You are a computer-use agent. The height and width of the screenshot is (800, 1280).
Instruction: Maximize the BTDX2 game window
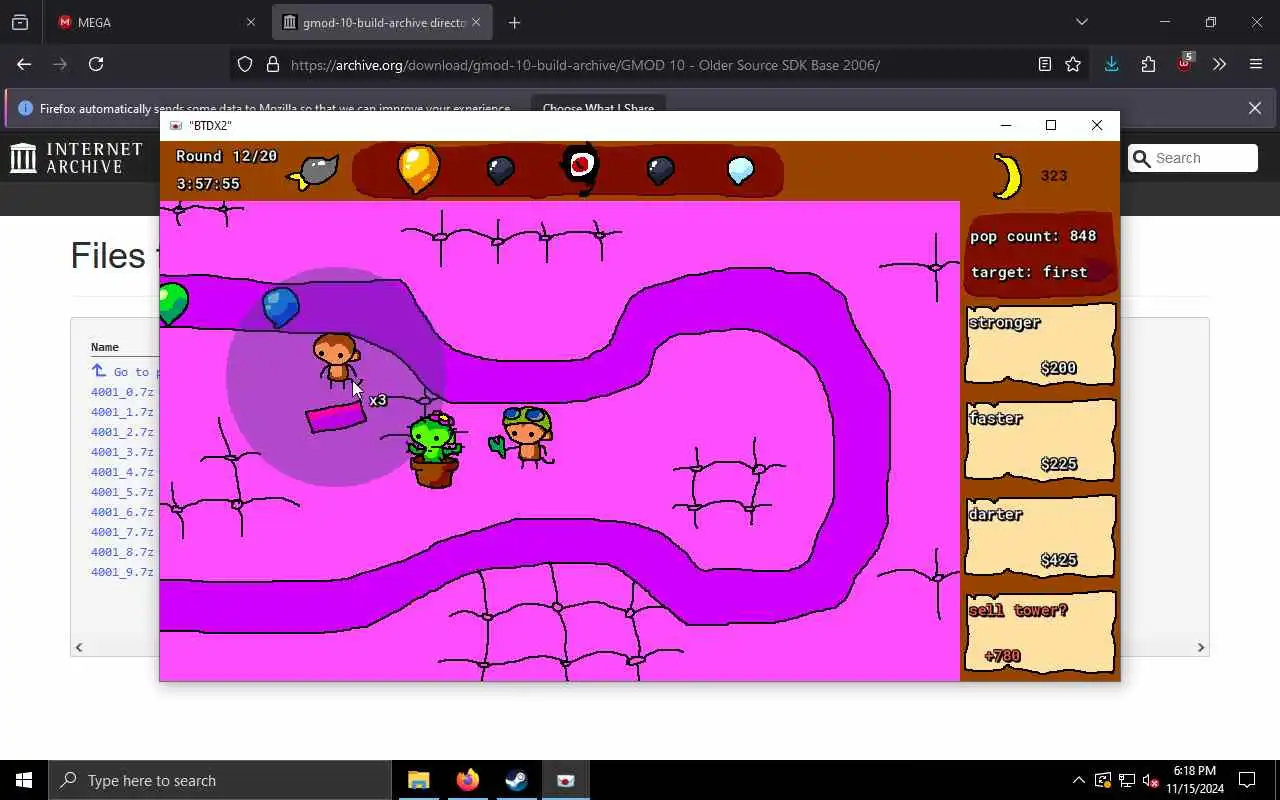(x=1051, y=125)
